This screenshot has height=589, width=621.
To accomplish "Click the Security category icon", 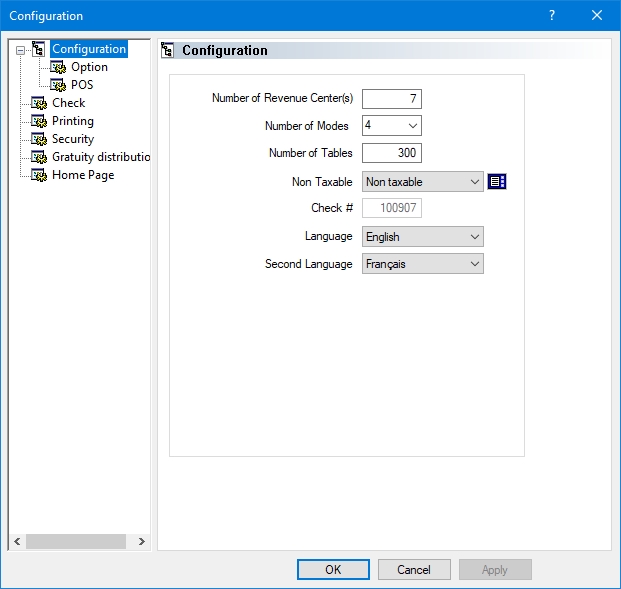I will click(x=39, y=139).
